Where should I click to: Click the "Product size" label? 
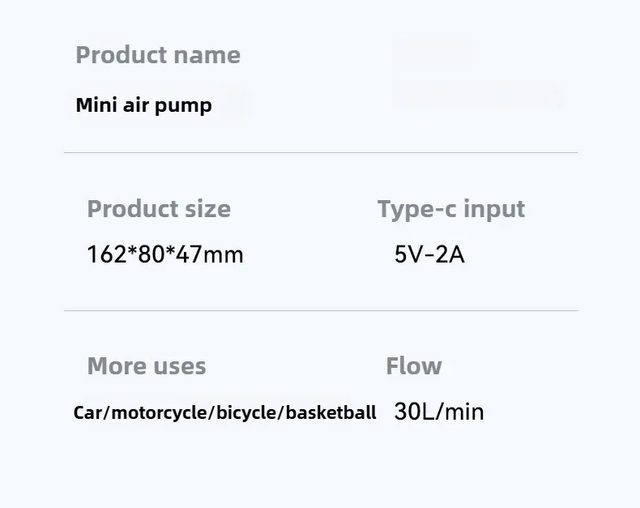tap(158, 209)
